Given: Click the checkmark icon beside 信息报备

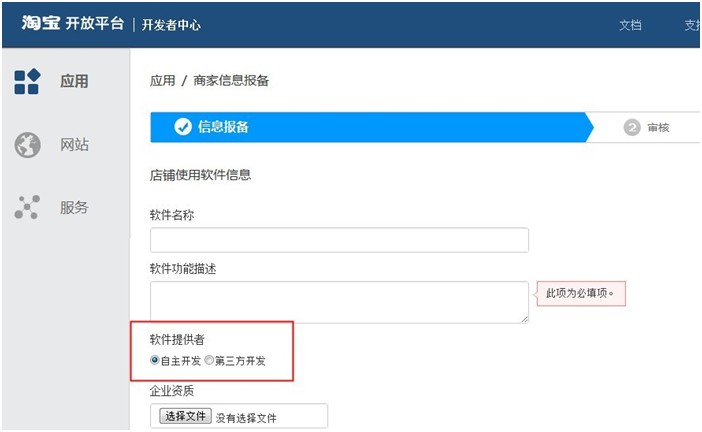Looking at the screenshot, I should [x=182, y=127].
